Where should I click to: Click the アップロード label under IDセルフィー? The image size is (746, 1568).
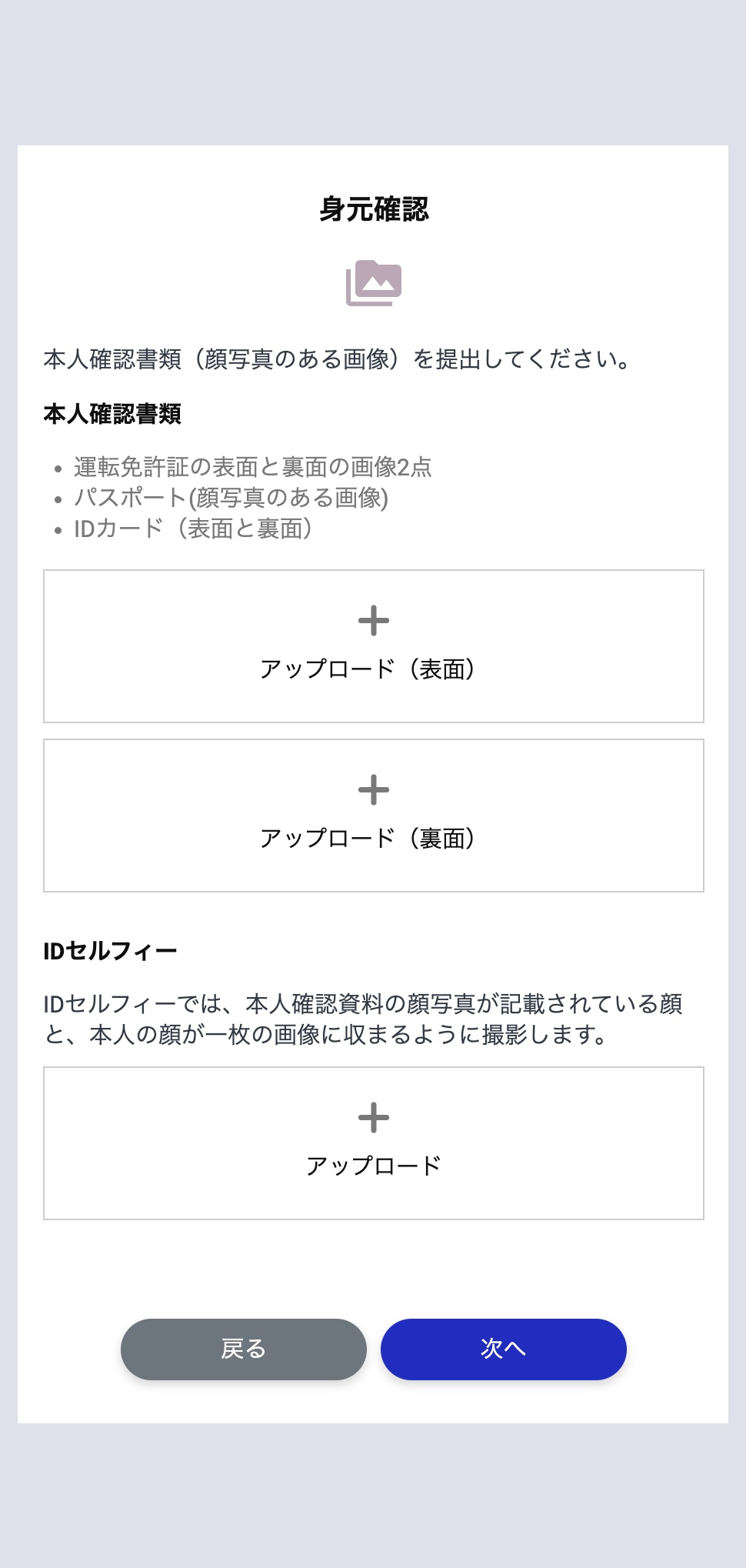point(374,1166)
